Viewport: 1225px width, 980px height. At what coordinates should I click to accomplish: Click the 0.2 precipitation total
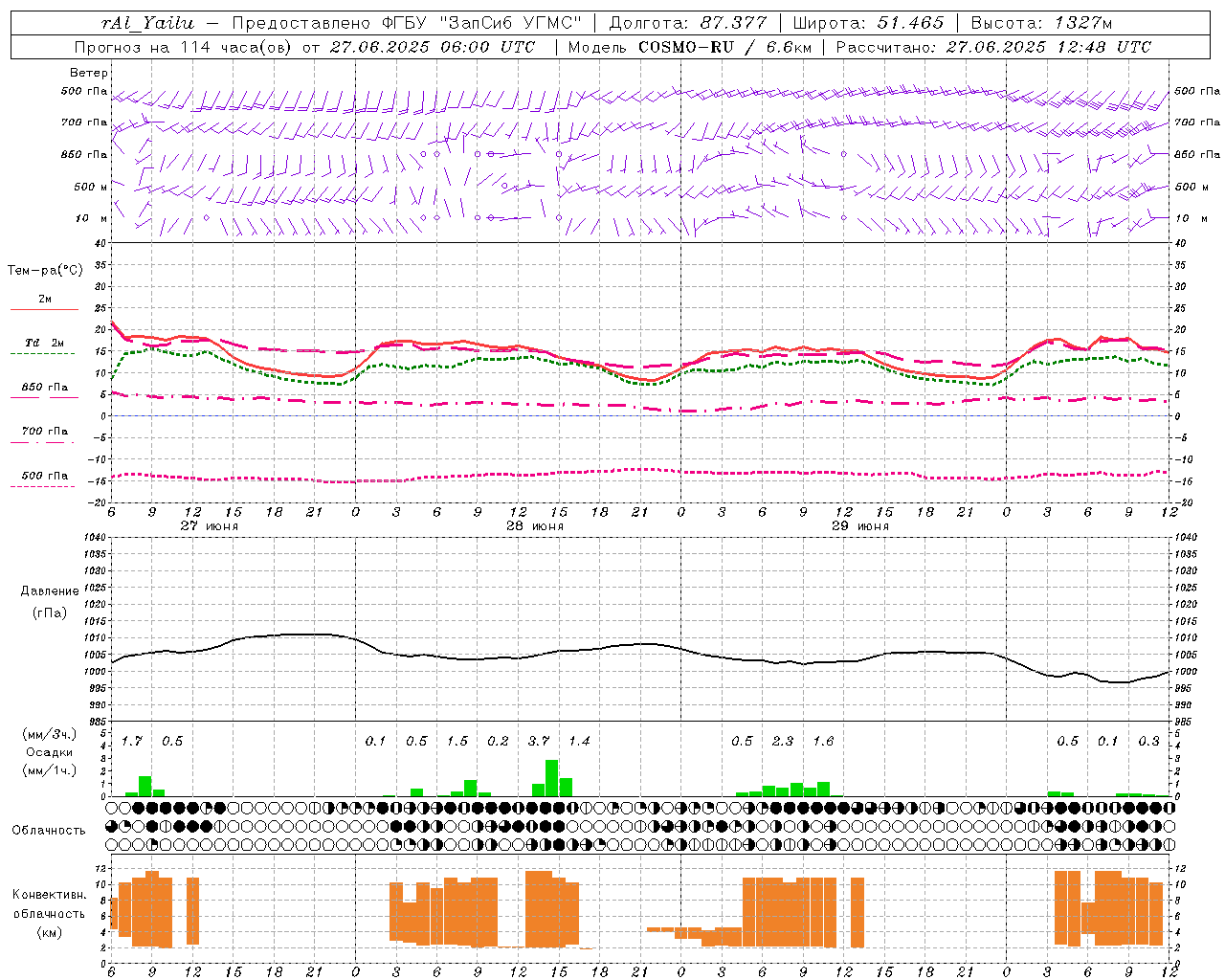(498, 741)
